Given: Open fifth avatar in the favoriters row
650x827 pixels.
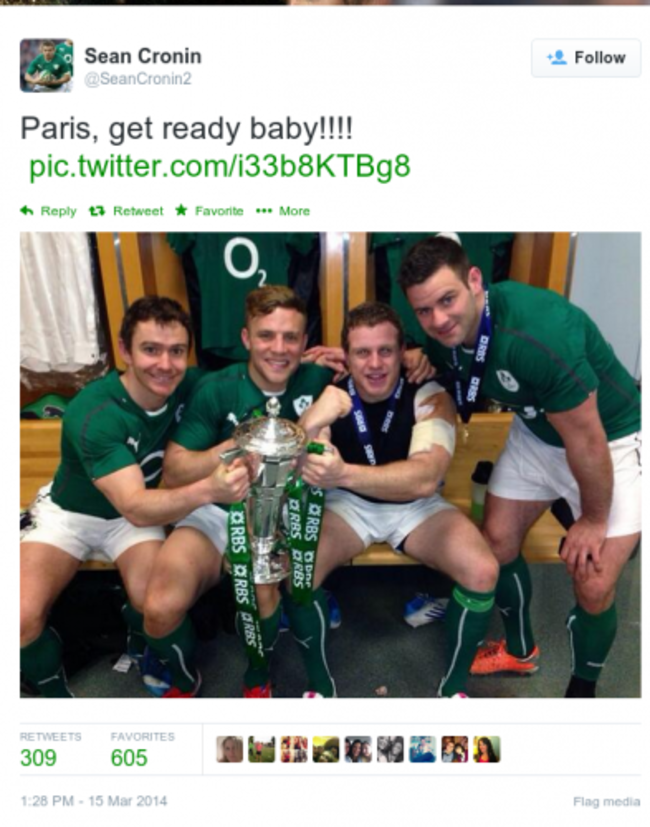Looking at the screenshot, I should pos(358,749).
